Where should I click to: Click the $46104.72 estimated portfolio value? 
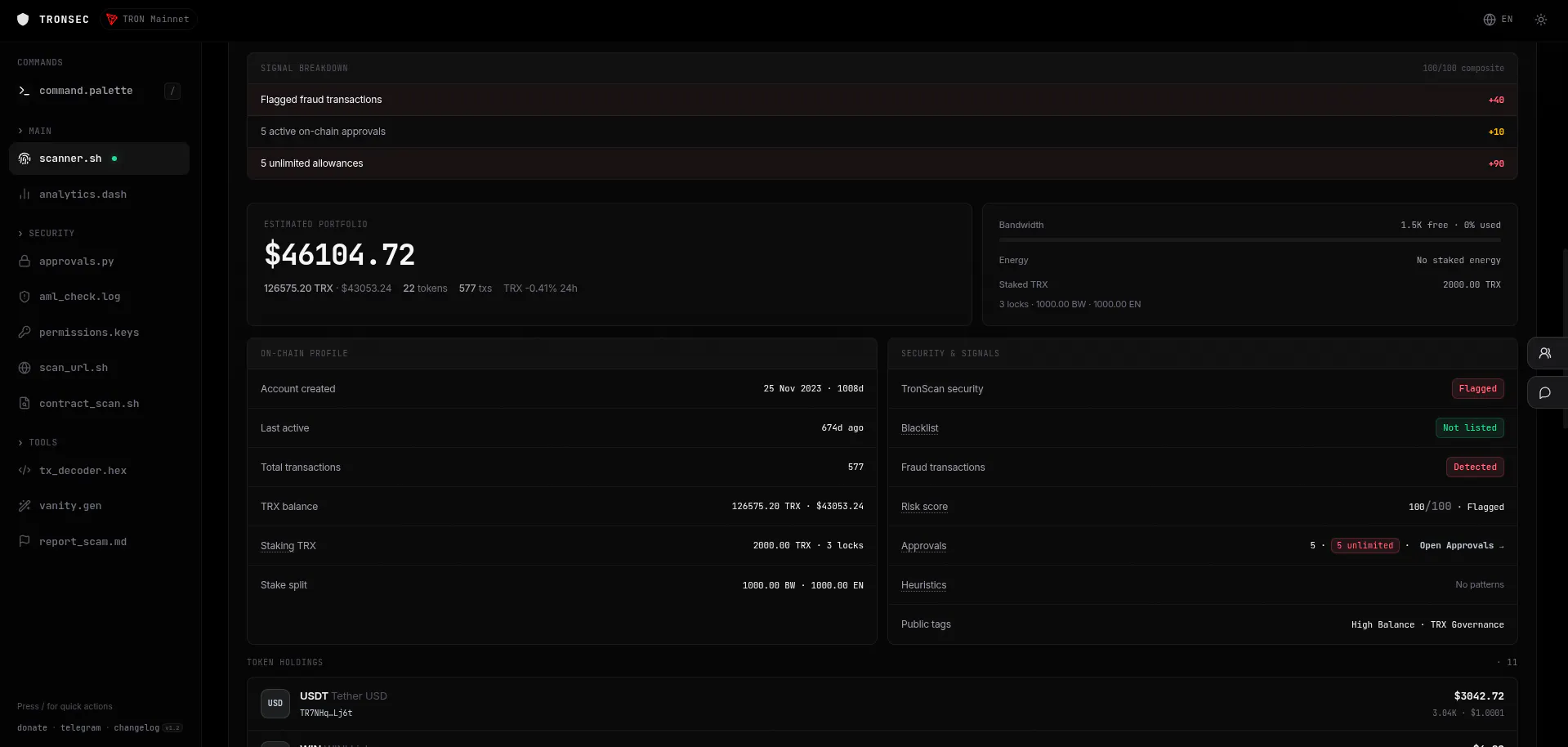coord(339,255)
